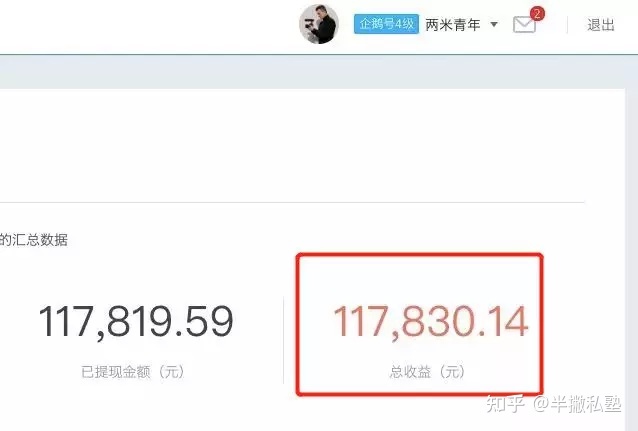This screenshot has width=638, height=431.
Task: Click the red highlight box border around 总收益
Action: [420, 256]
